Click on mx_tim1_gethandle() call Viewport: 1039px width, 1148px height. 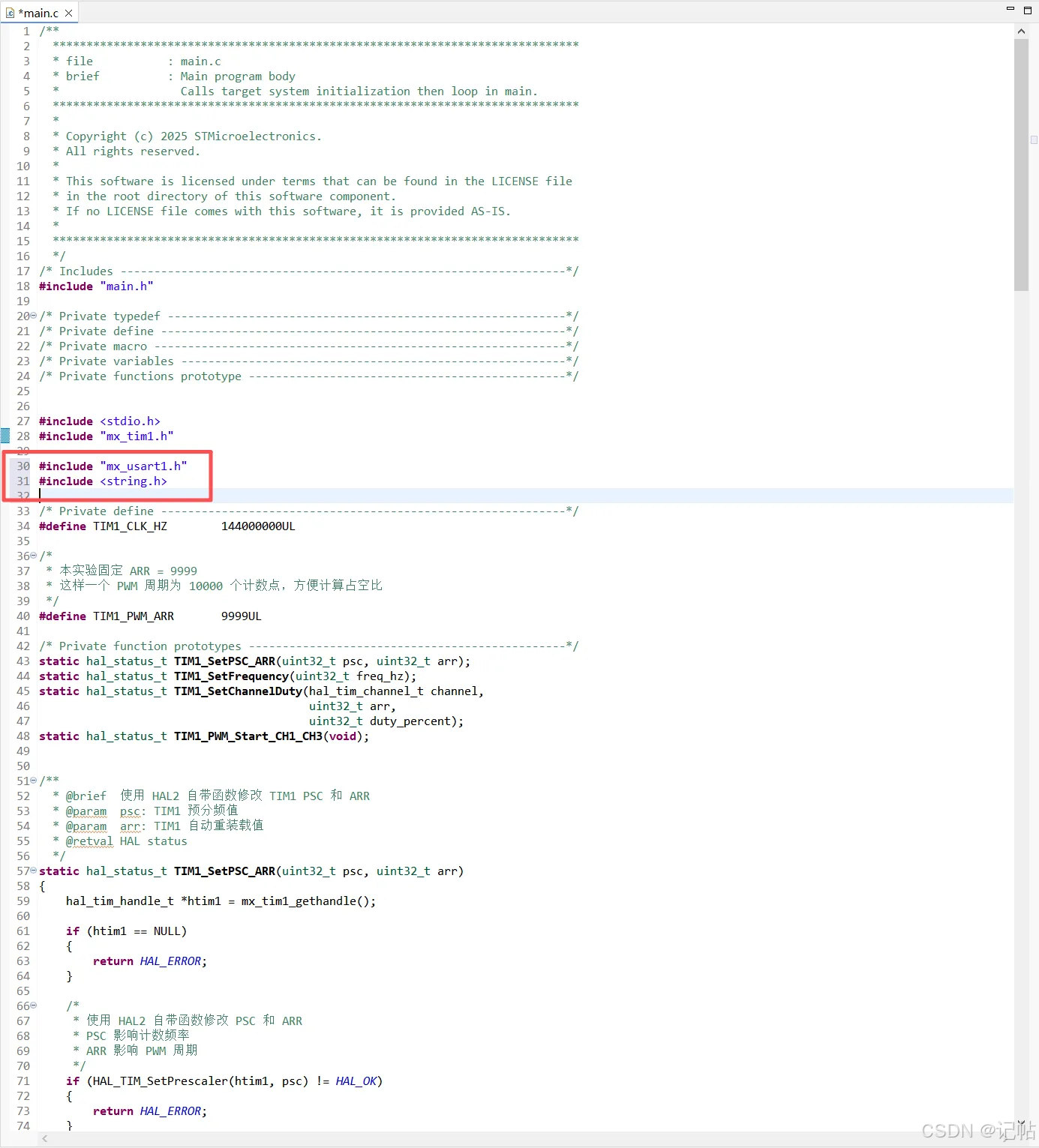[305, 901]
